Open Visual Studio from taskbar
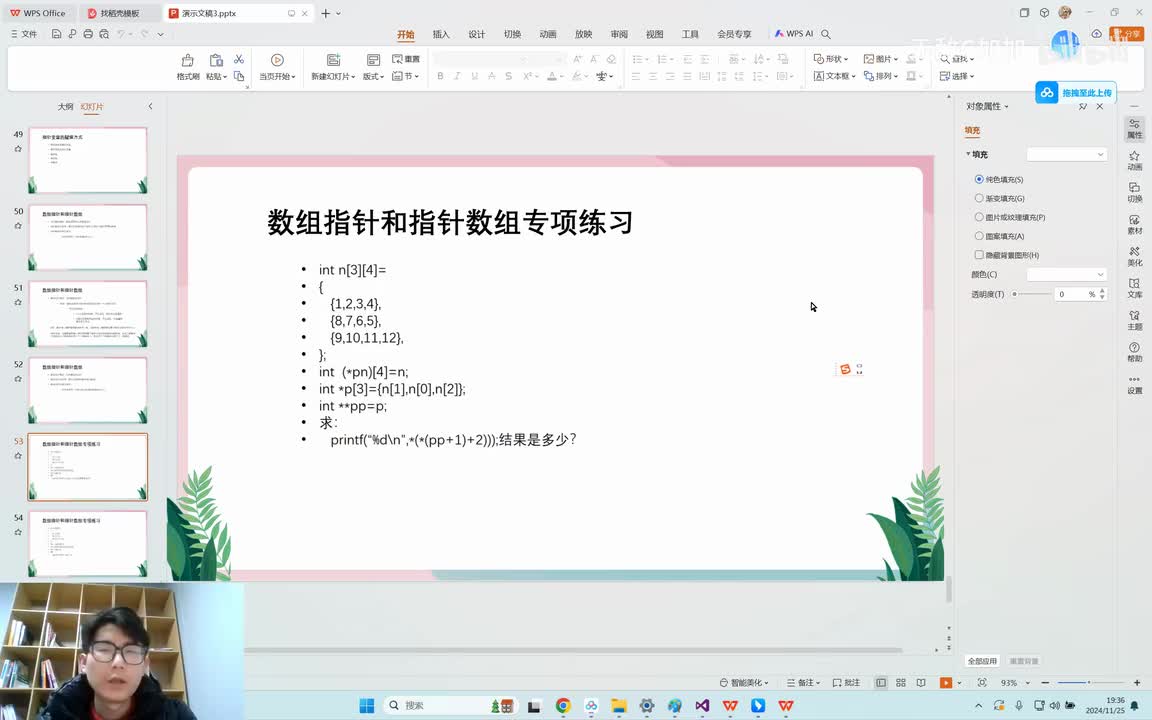 click(x=702, y=705)
